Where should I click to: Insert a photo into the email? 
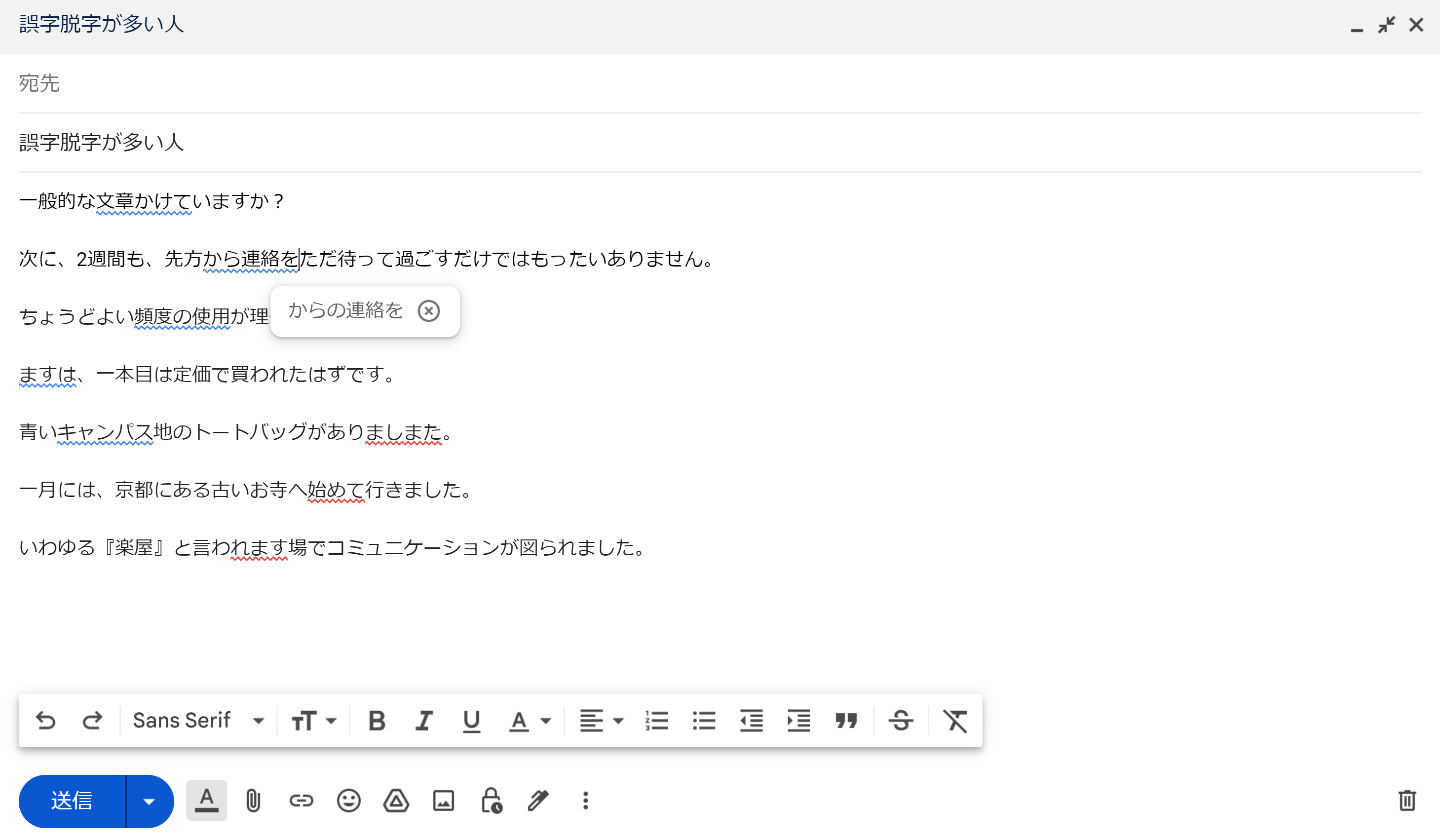(x=444, y=801)
